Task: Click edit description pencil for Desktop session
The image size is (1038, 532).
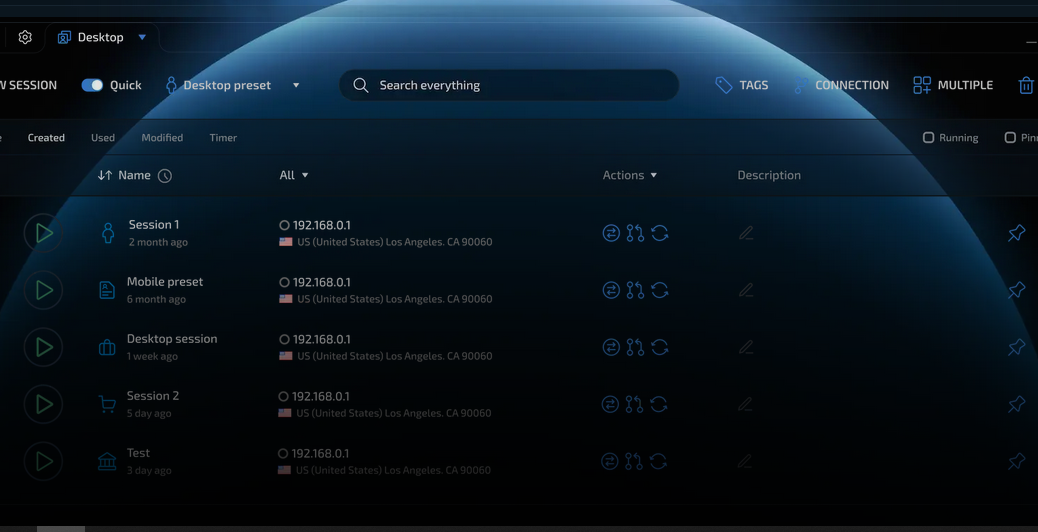Action: point(746,347)
